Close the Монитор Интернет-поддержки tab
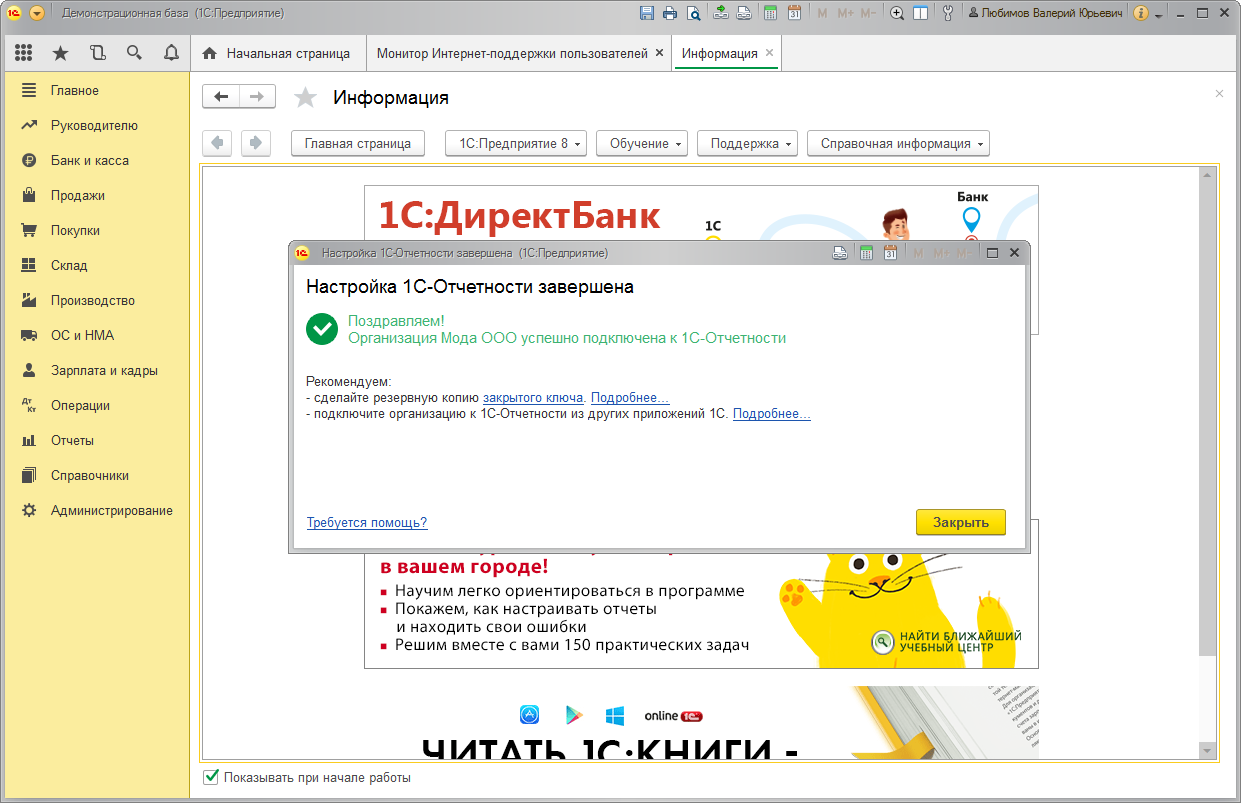This screenshot has height=803, width=1241. (659, 53)
